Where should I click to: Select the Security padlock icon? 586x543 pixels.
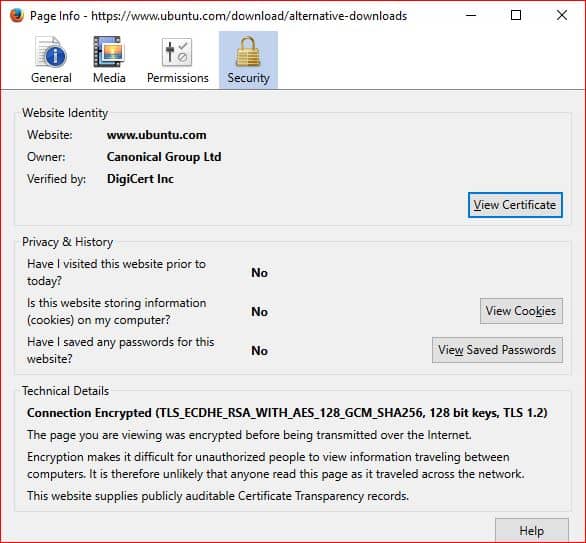[x=248, y=52]
